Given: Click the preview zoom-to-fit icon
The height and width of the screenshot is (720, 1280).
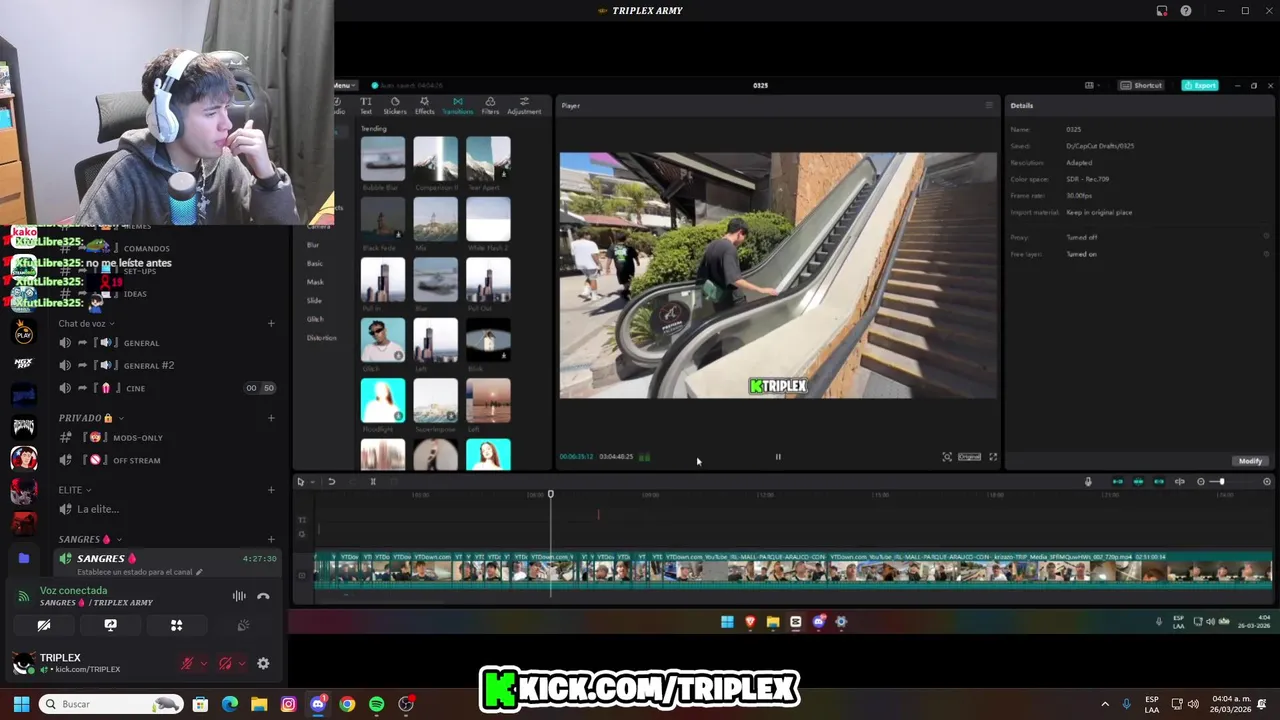Looking at the screenshot, I should tap(947, 457).
